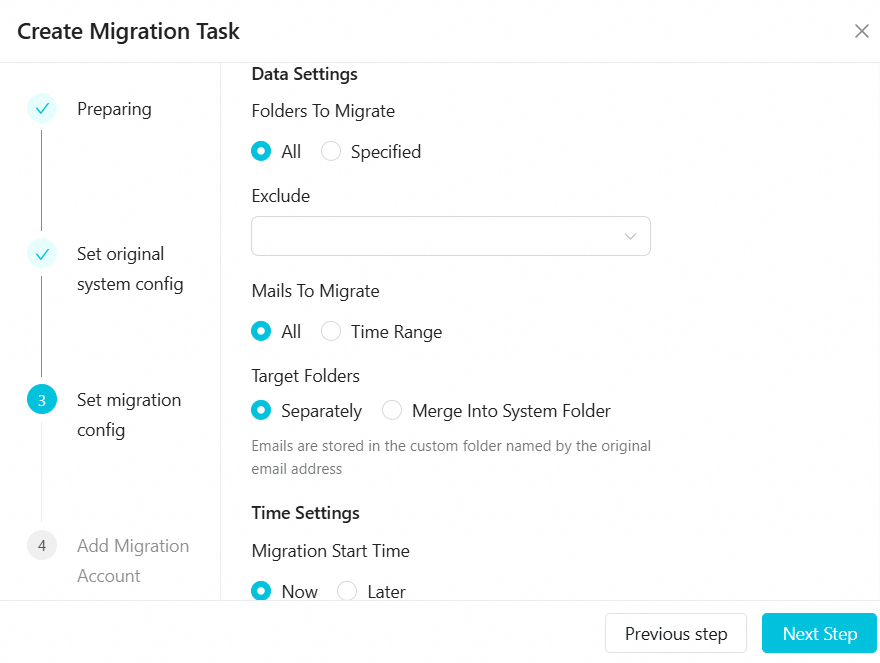Click the step 4 circle icon
This screenshot has height=663, width=880.
point(42,546)
